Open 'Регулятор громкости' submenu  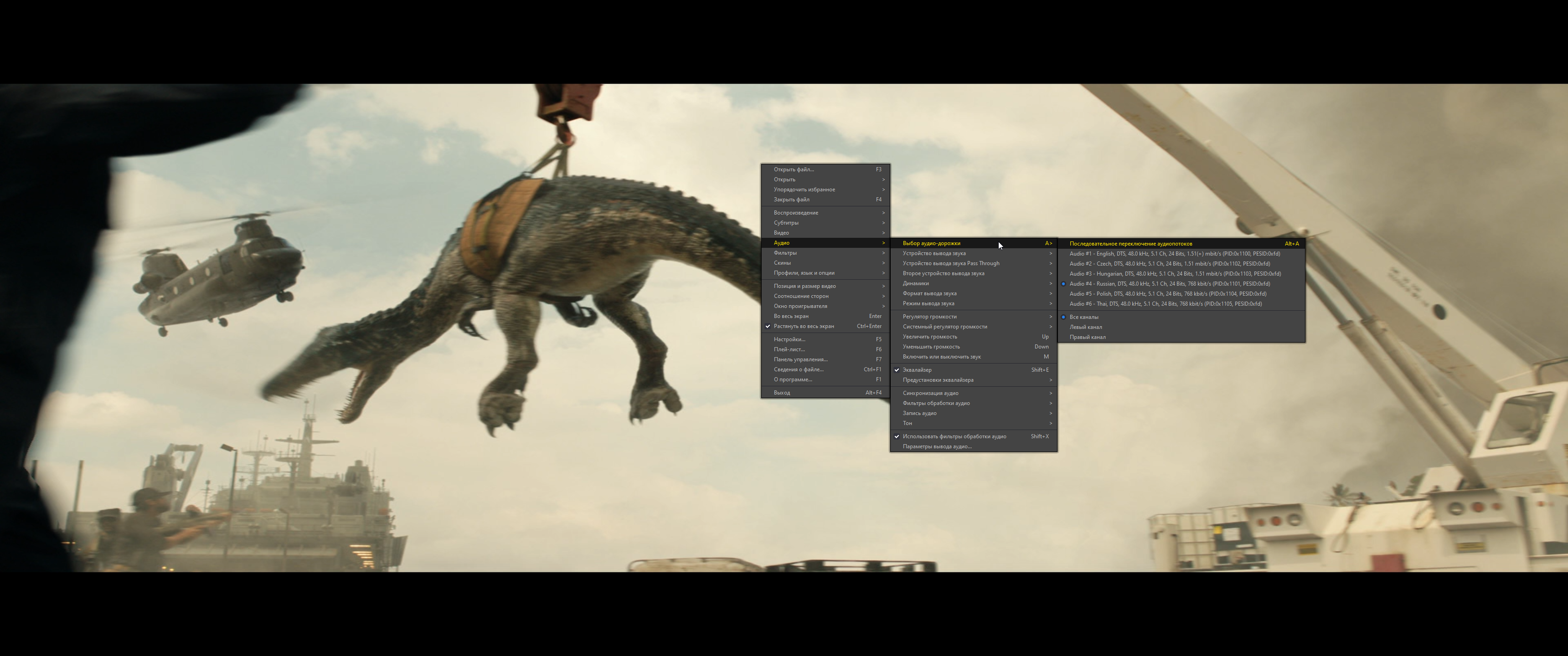point(973,317)
